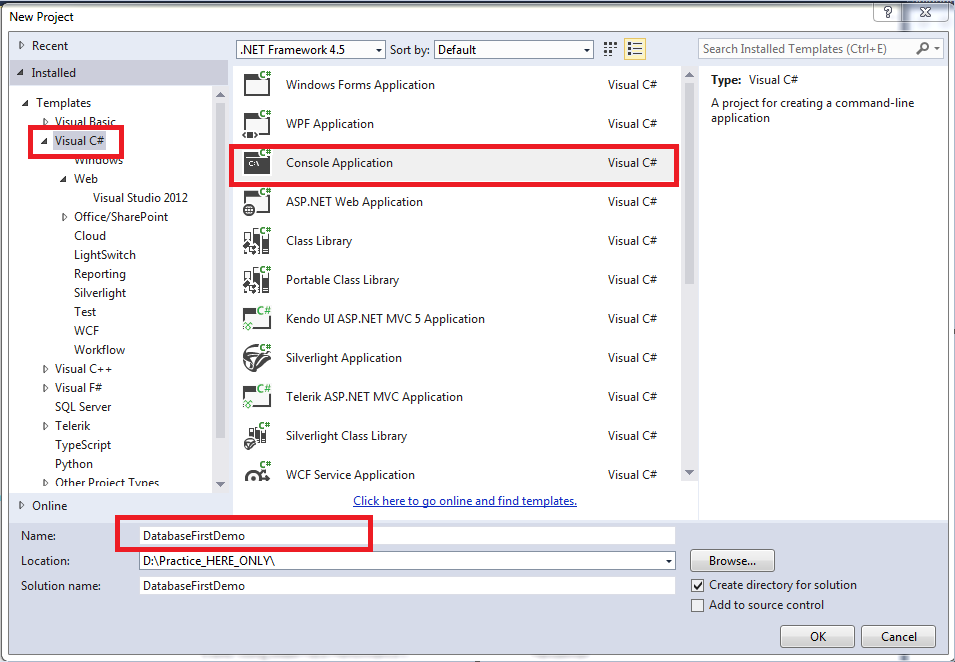
Task: Click the tree pane scroll down arrow
Action: 220,484
